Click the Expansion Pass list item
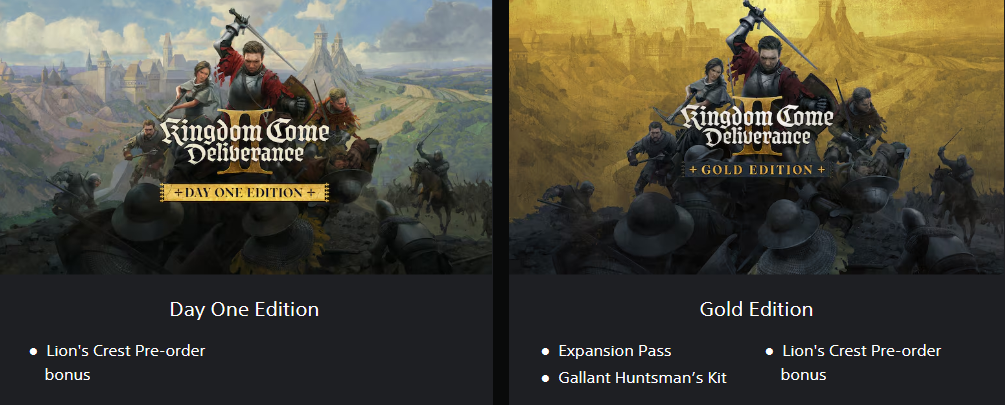Screen dimensions: 1005x405 point(615,351)
